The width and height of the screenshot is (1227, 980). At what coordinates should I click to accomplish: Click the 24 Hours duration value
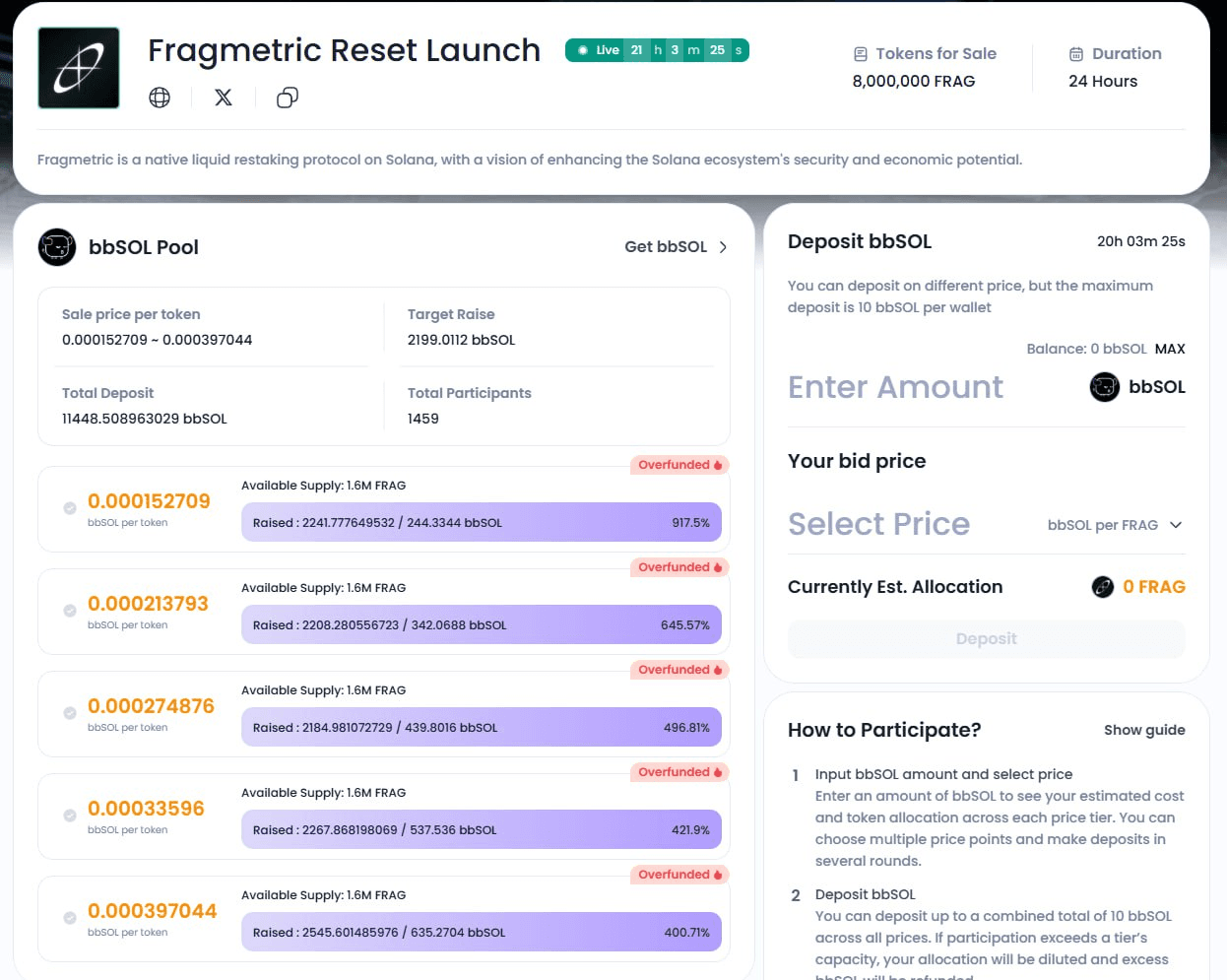coord(1103,81)
